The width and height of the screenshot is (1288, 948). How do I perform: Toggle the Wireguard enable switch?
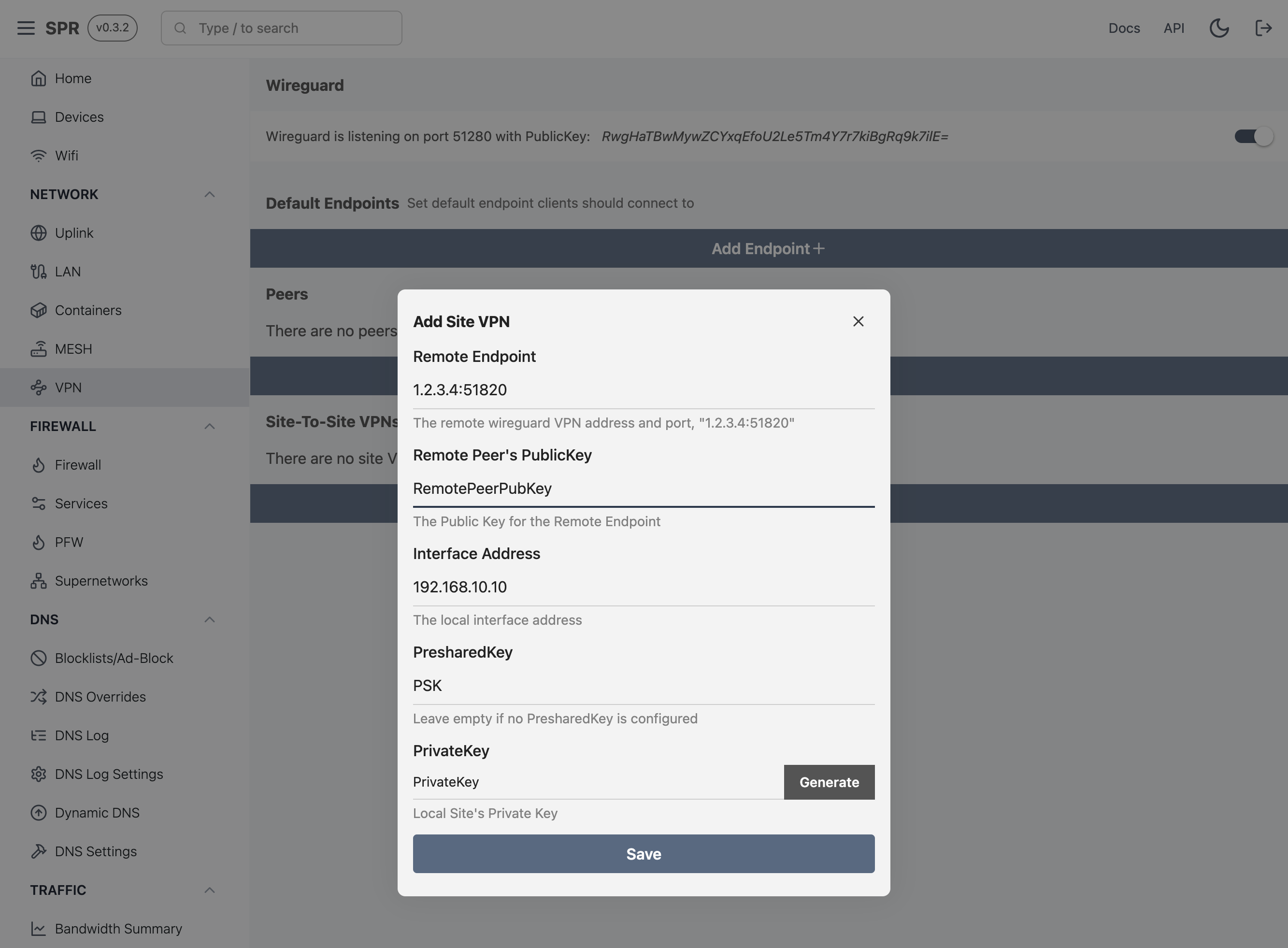point(1254,137)
